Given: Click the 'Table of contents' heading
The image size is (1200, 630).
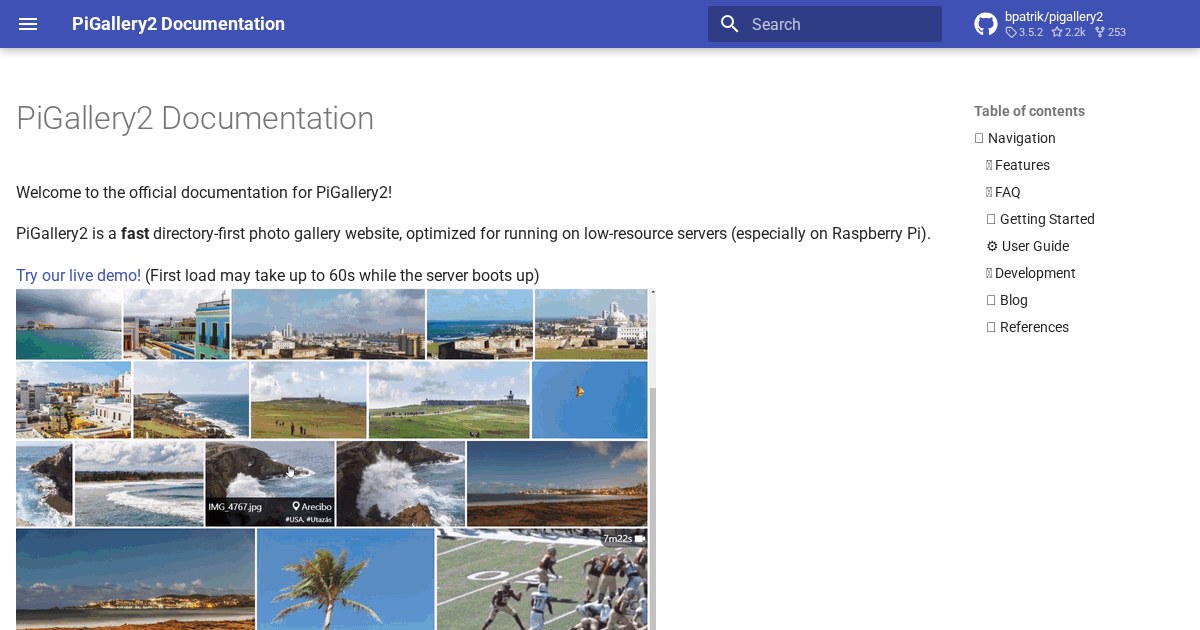Looking at the screenshot, I should pyautogui.click(x=1029, y=111).
